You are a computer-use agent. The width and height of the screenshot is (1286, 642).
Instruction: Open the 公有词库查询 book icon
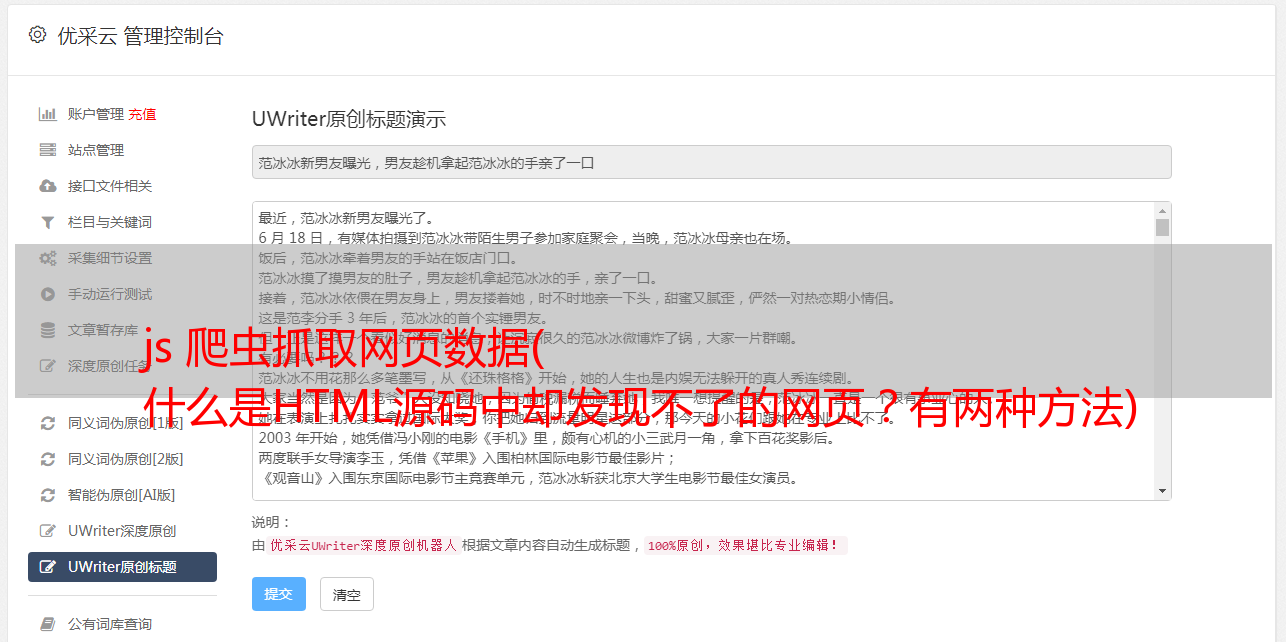47,624
